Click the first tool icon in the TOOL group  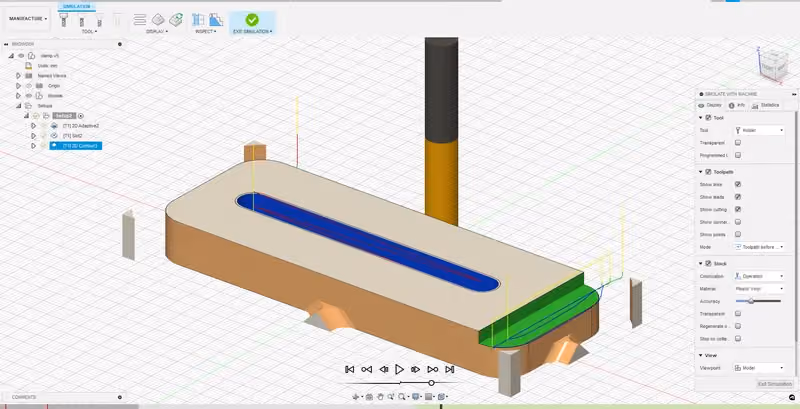(x=64, y=20)
